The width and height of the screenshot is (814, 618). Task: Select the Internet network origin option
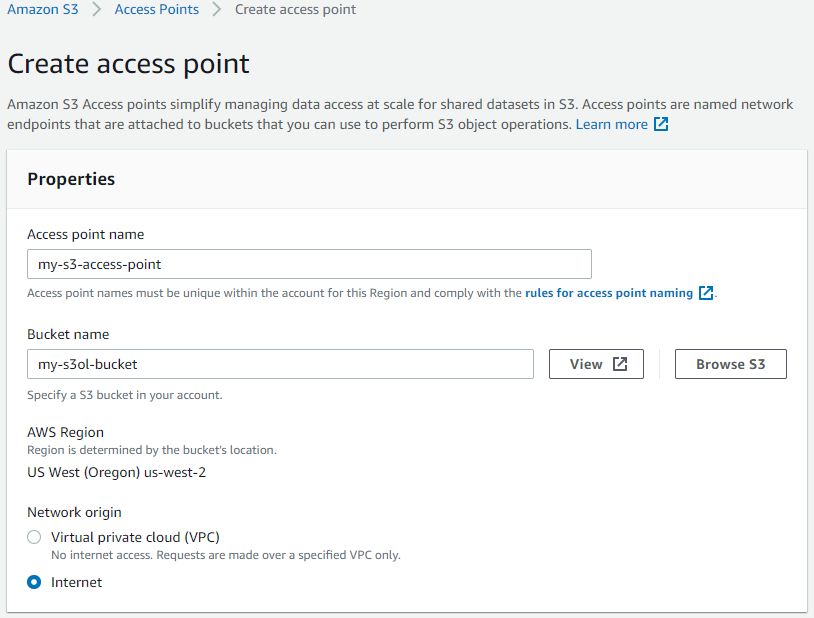click(x=33, y=582)
